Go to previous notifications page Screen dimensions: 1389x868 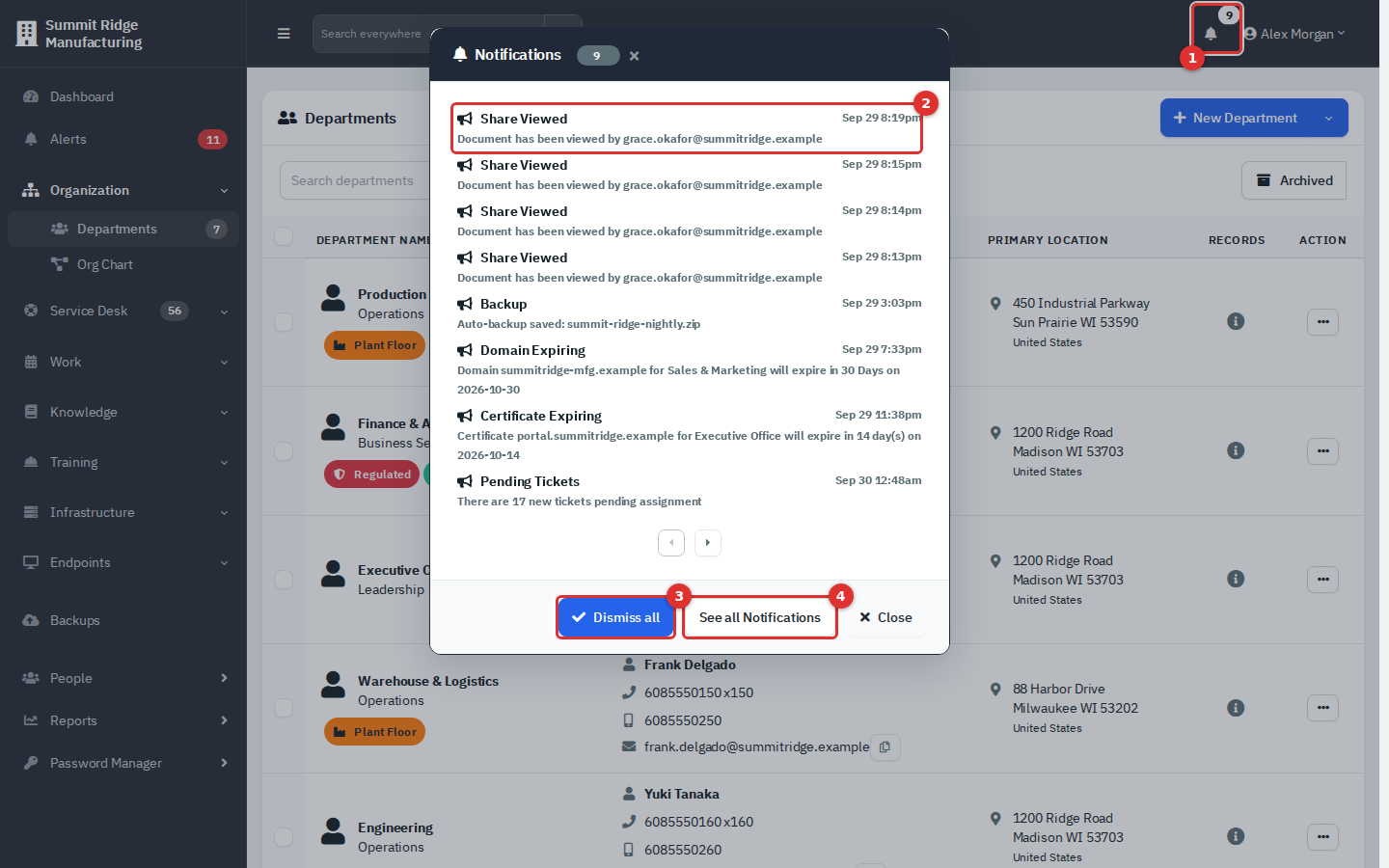pos(671,543)
